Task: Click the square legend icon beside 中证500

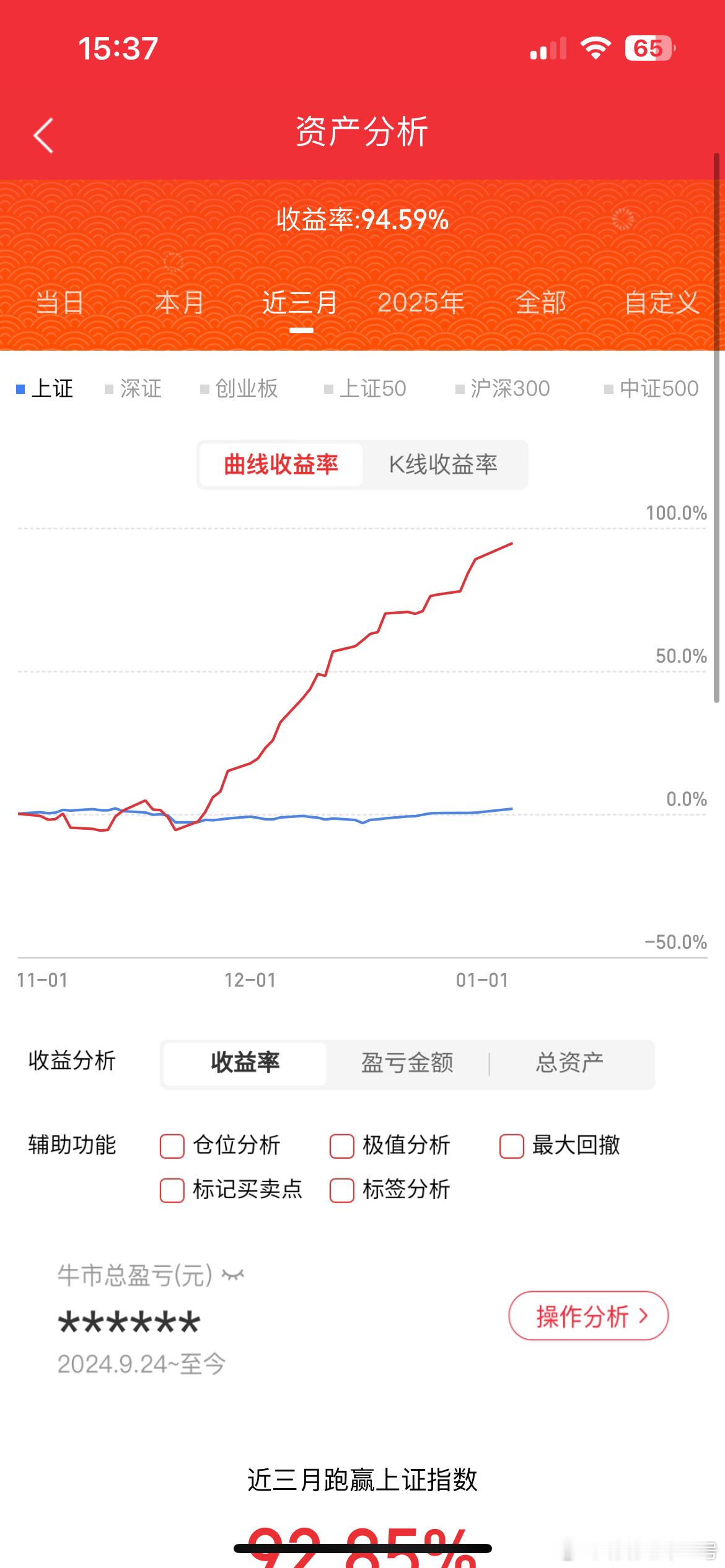Action: tap(609, 389)
